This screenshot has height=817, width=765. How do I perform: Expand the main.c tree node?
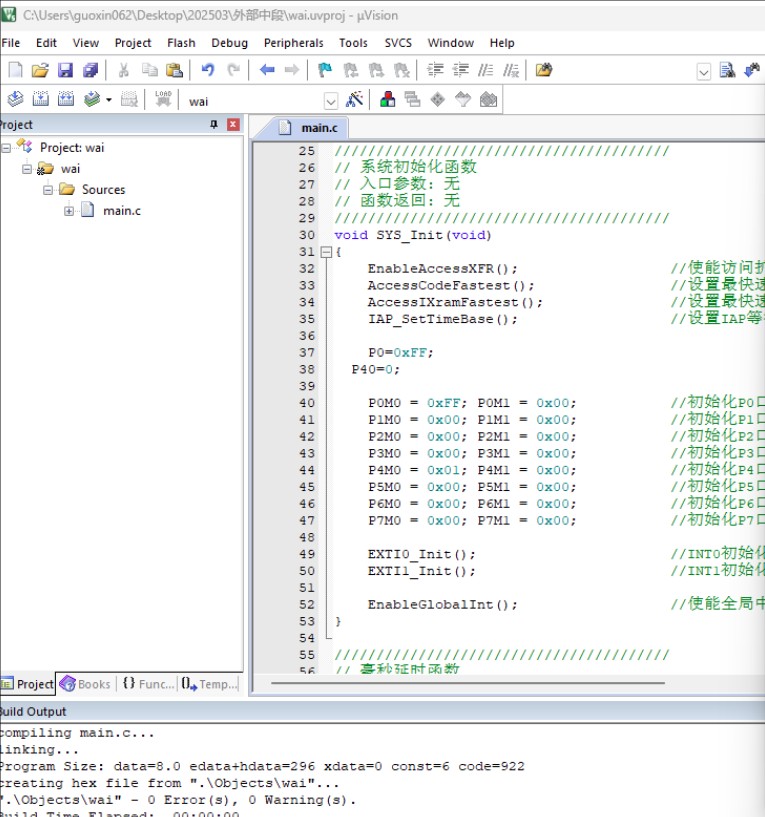point(69,211)
